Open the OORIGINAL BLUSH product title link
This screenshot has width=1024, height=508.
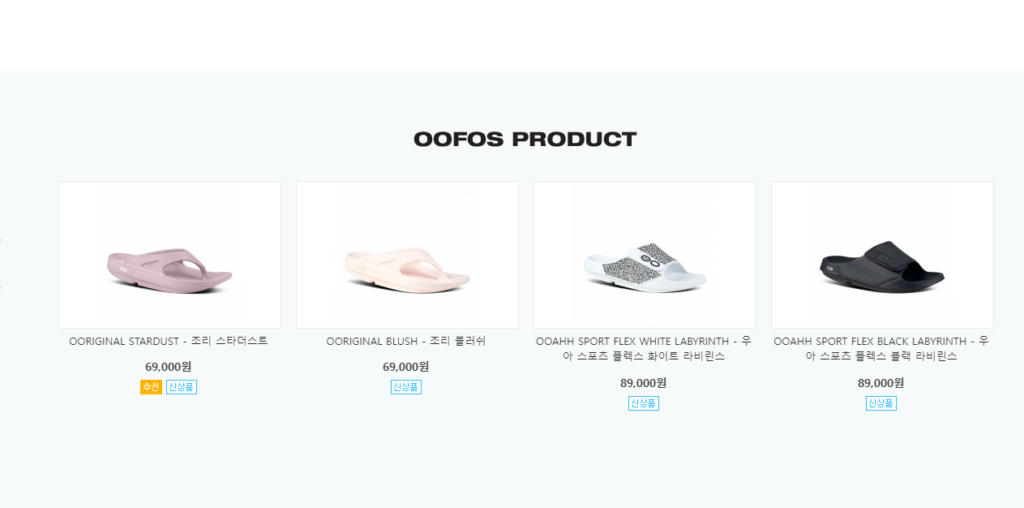406,341
